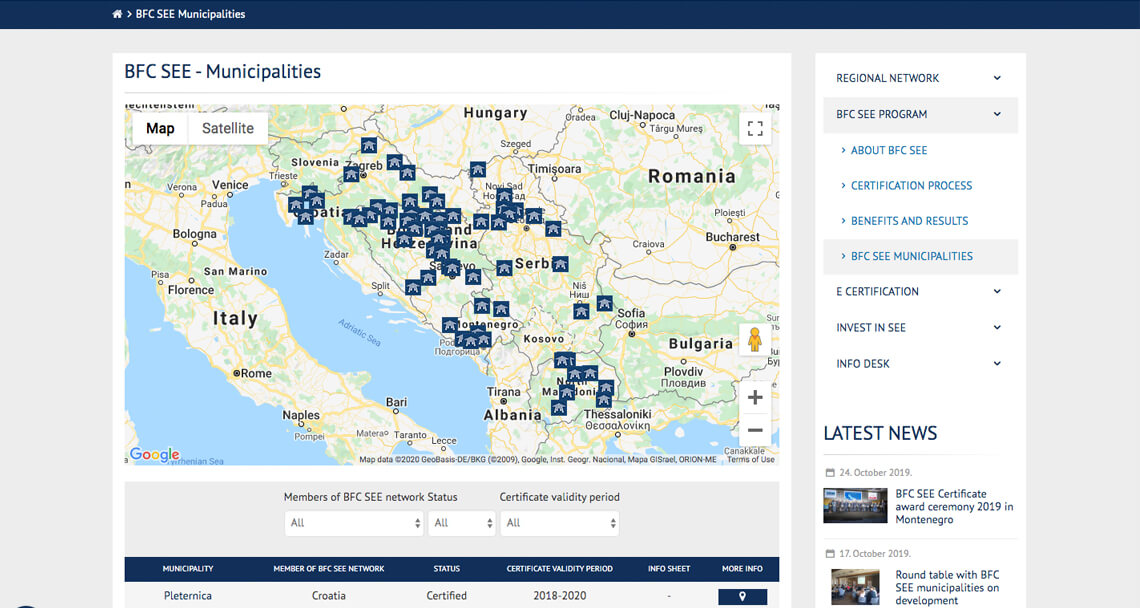Open Round table with BFC SEE news

[947, 588]
